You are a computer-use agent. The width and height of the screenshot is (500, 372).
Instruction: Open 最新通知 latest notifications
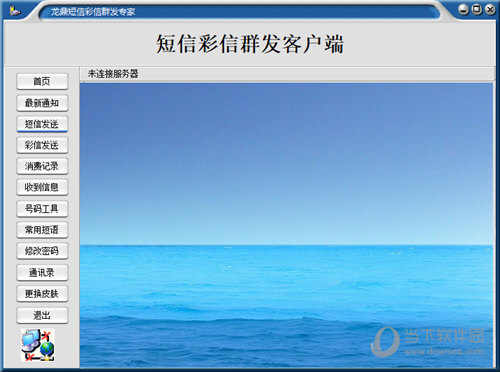click(42, 103)
